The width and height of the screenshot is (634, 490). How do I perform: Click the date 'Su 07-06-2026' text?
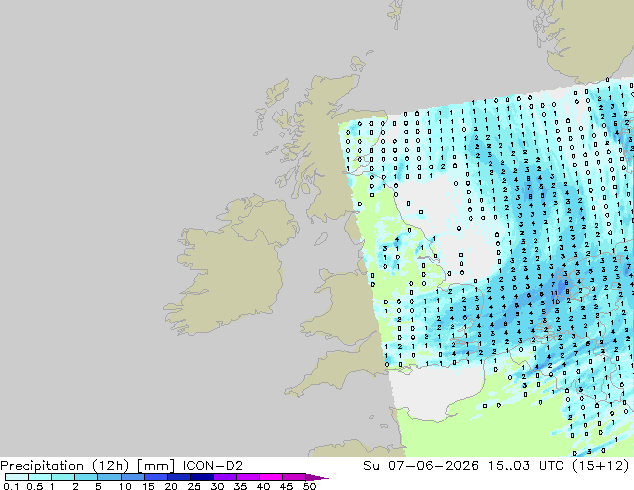[421, 466]
